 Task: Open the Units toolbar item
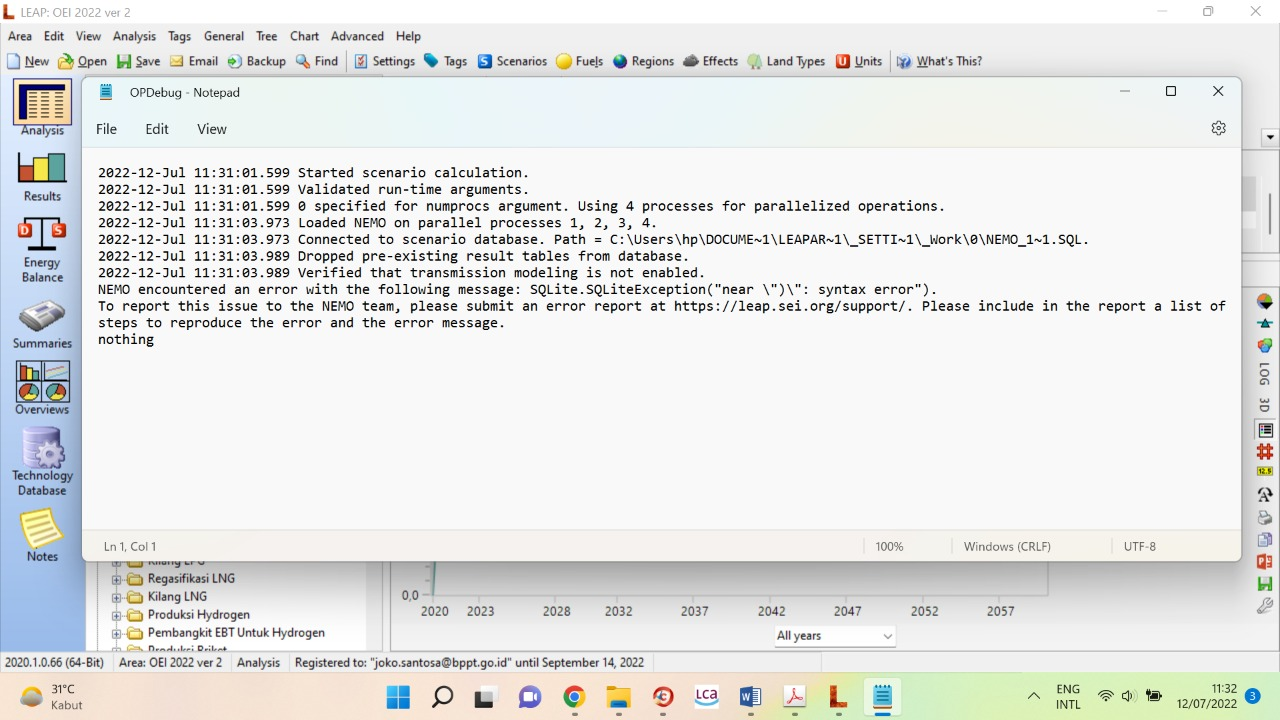pos(859,61)
